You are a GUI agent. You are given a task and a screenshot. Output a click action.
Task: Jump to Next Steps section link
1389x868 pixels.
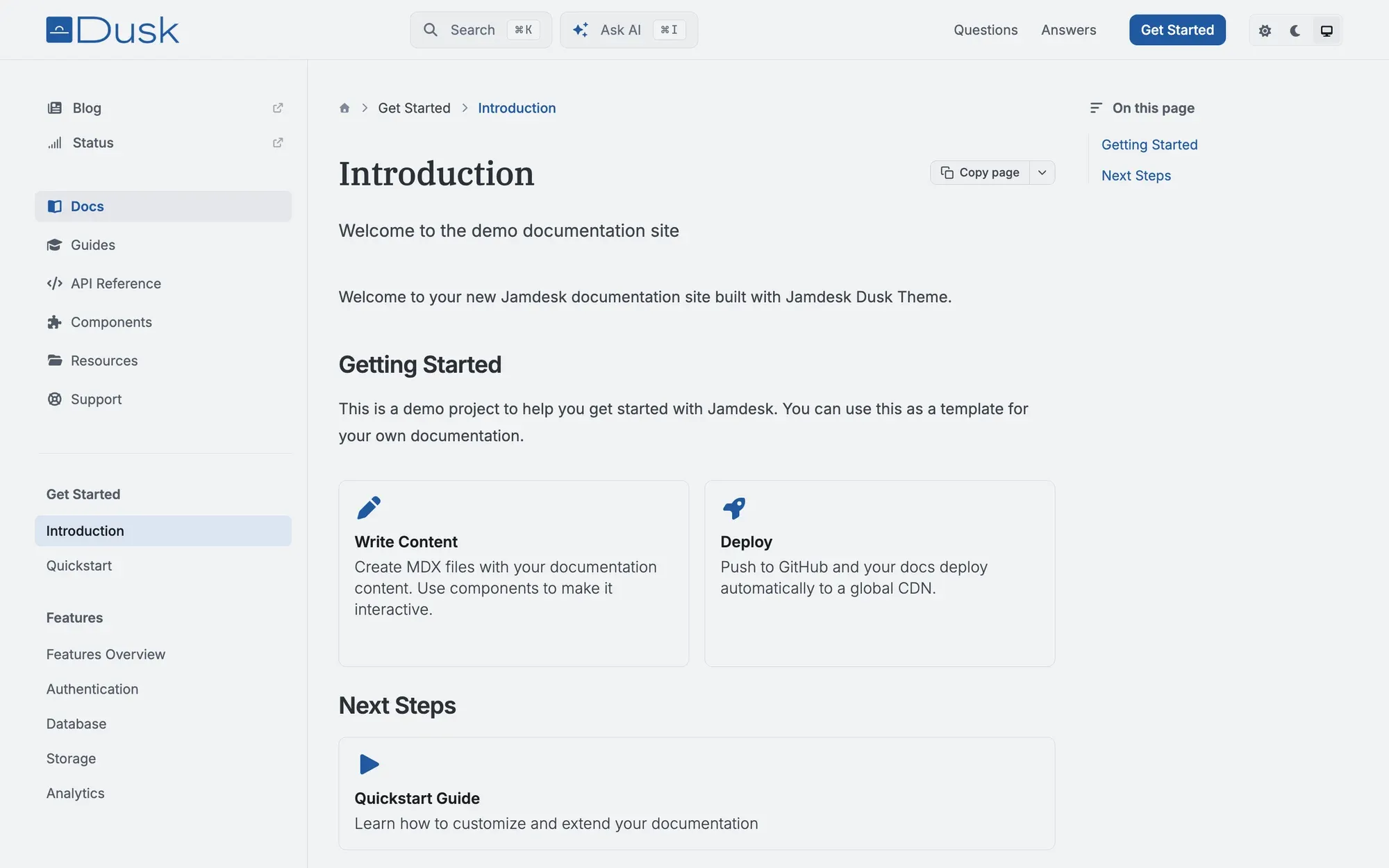[x=1136, y=176]
